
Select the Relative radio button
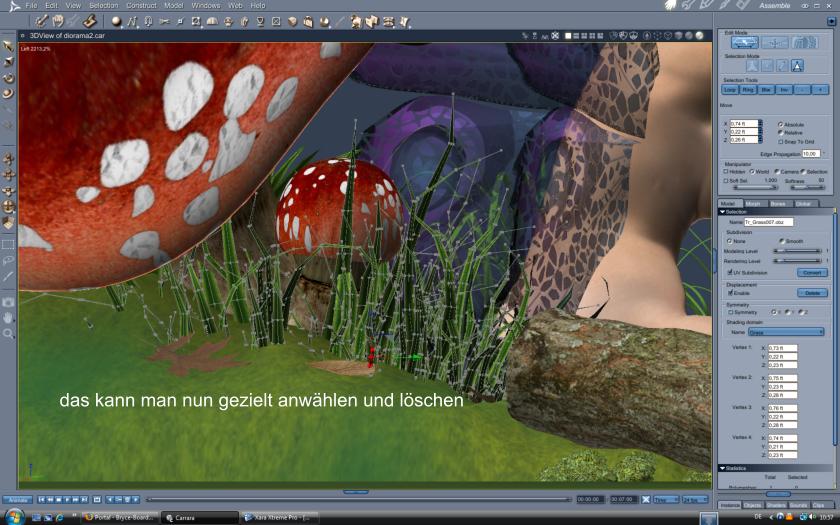click(x=780, y=132)
